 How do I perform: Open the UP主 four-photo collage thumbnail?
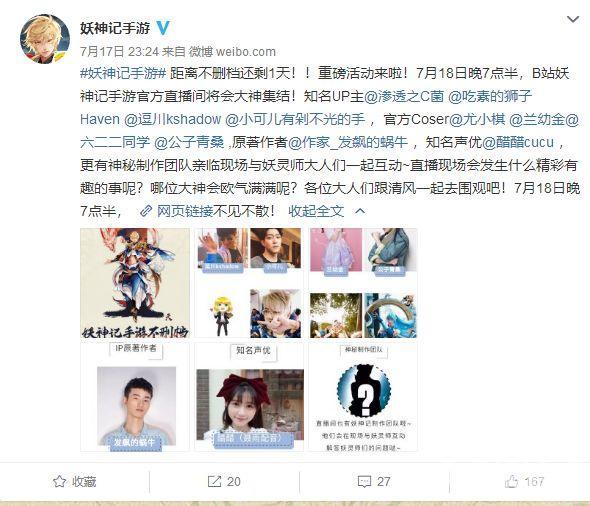[x=249, y=283]
